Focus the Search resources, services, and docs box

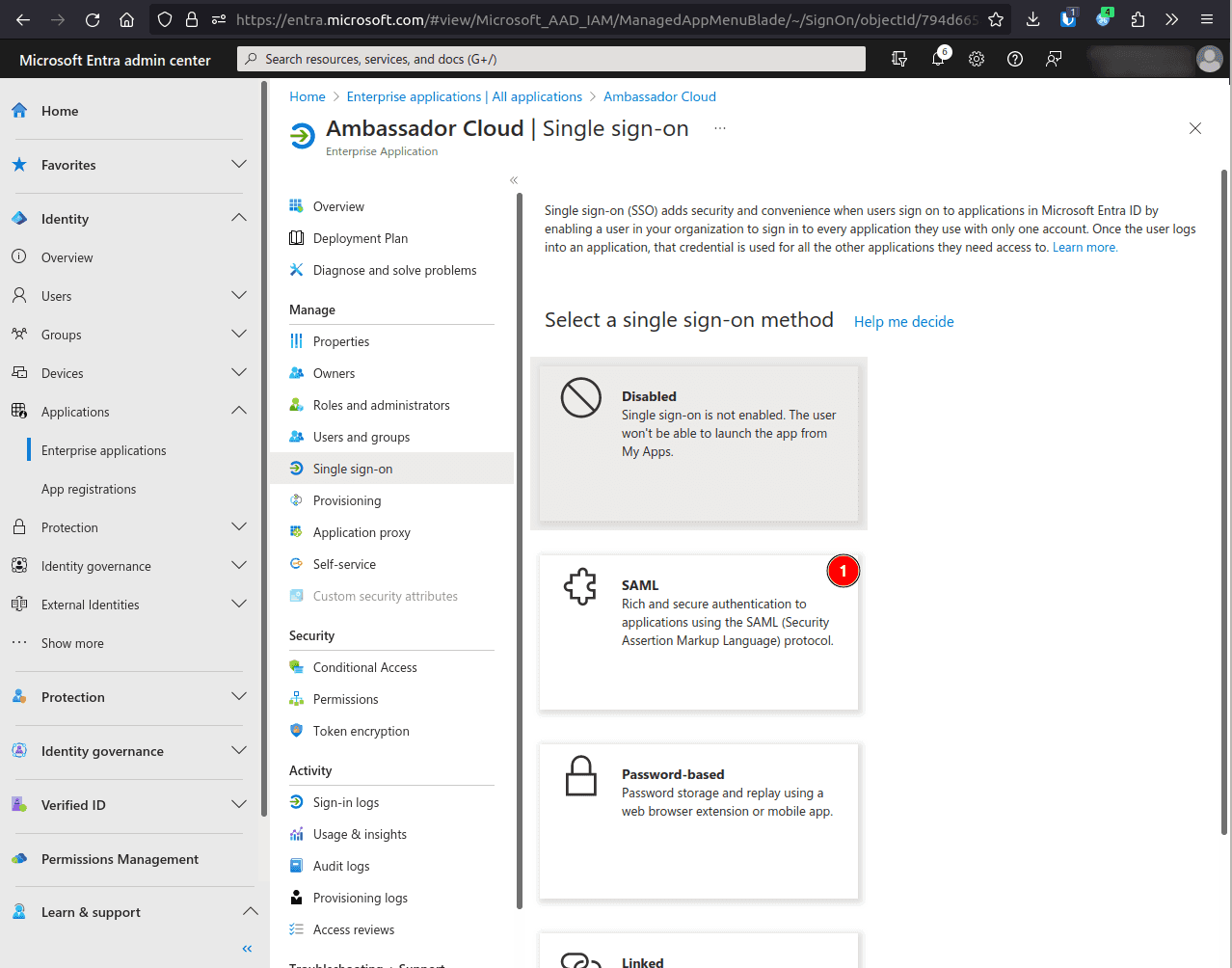pos(551,59)
